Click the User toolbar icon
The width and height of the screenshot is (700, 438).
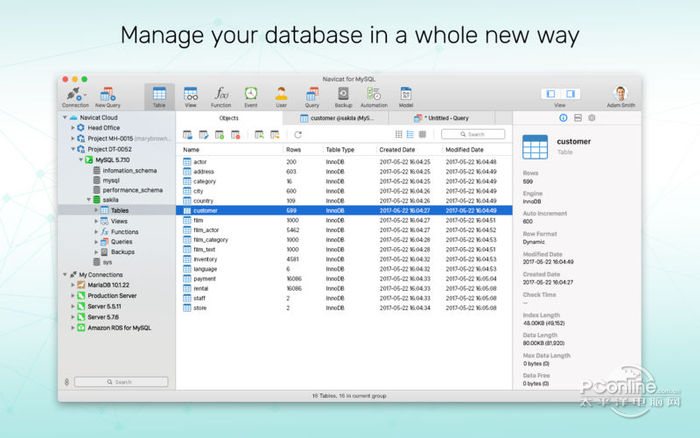281,94
